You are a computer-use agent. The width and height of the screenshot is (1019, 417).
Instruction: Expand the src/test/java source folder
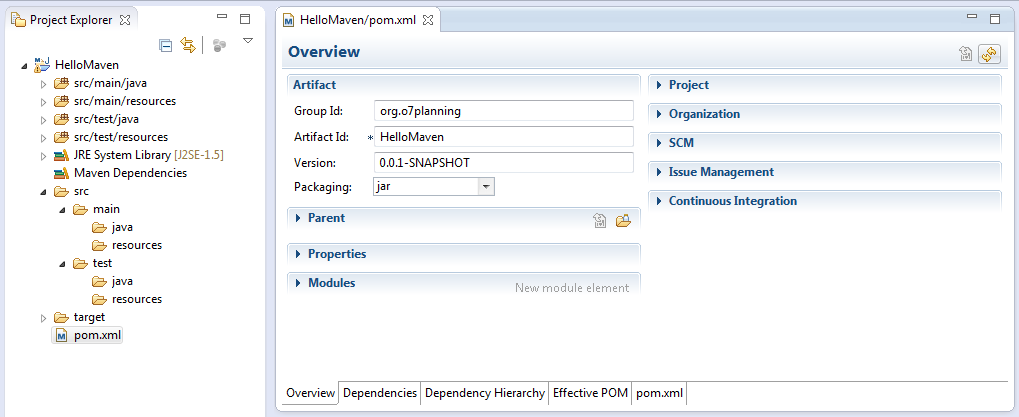44,120
